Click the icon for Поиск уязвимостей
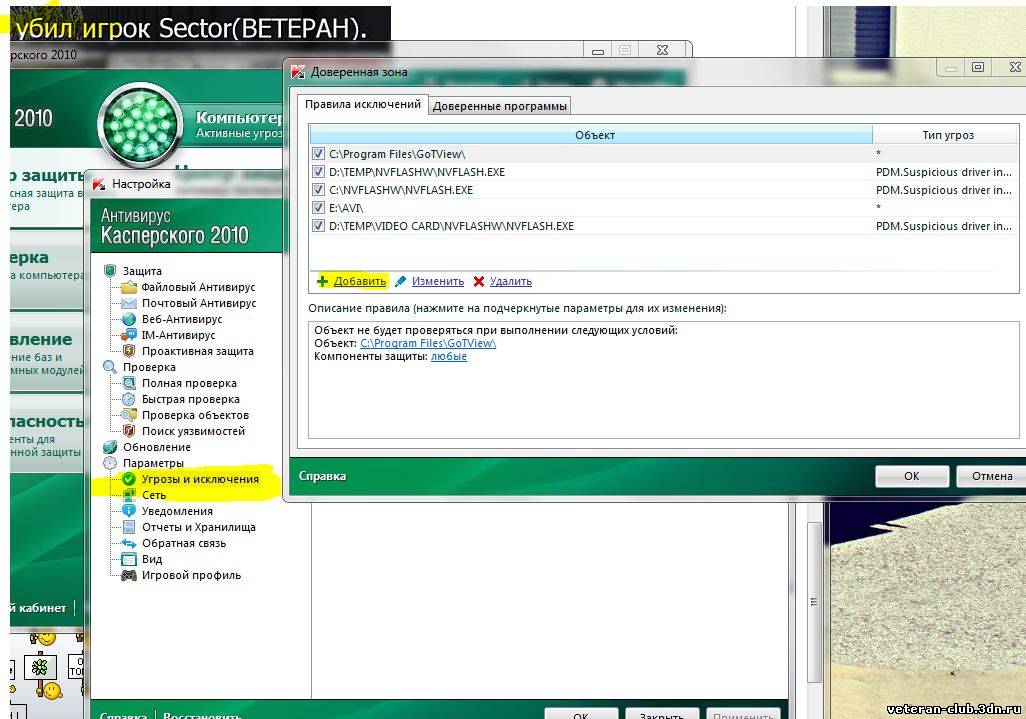Viewport: 1026px width, 719px height. pyautogui.click(x=129, y=431)
